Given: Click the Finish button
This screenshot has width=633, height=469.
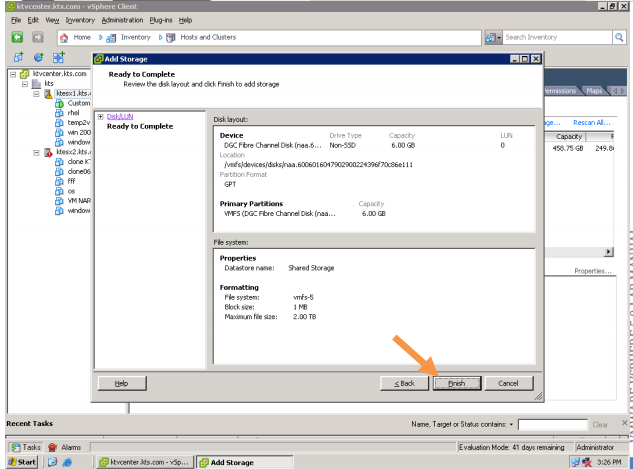Looking at the screenshot, I should pos(457,383).
